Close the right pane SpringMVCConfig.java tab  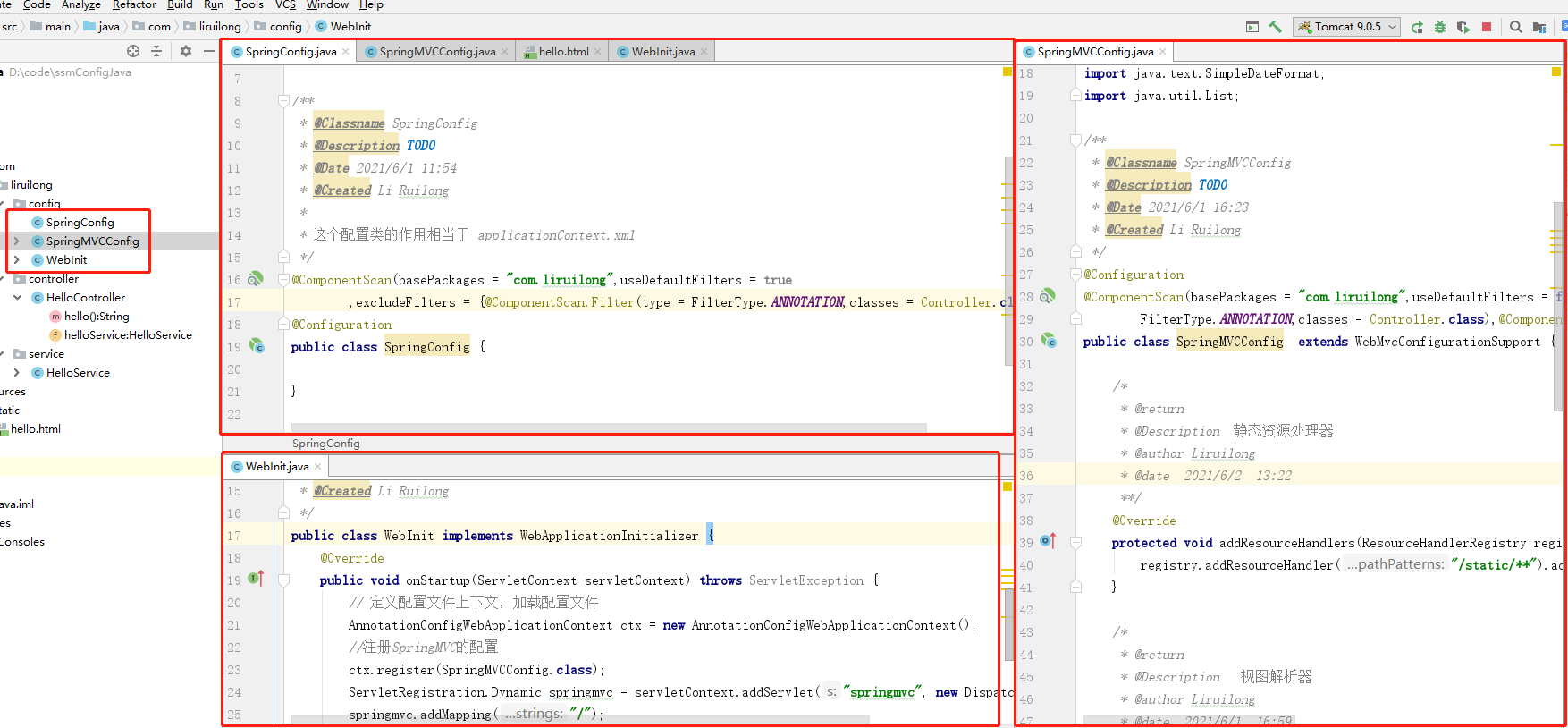1162,52
